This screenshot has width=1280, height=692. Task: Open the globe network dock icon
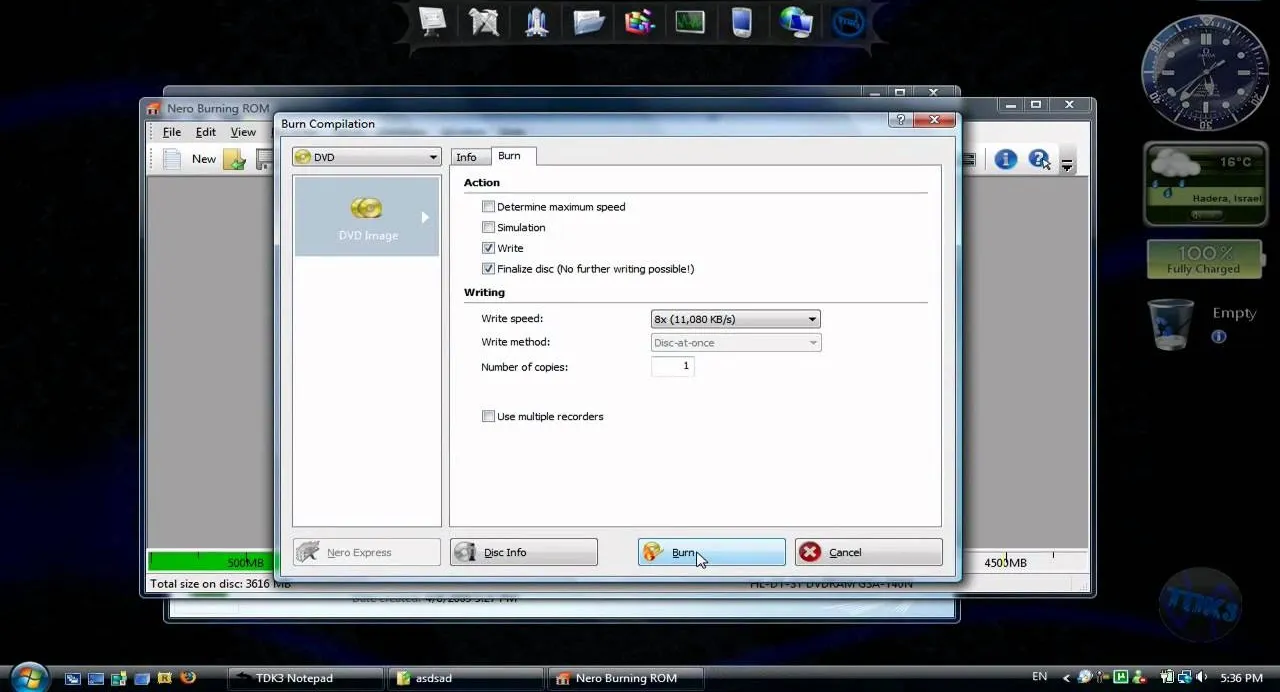click(796, 21)
